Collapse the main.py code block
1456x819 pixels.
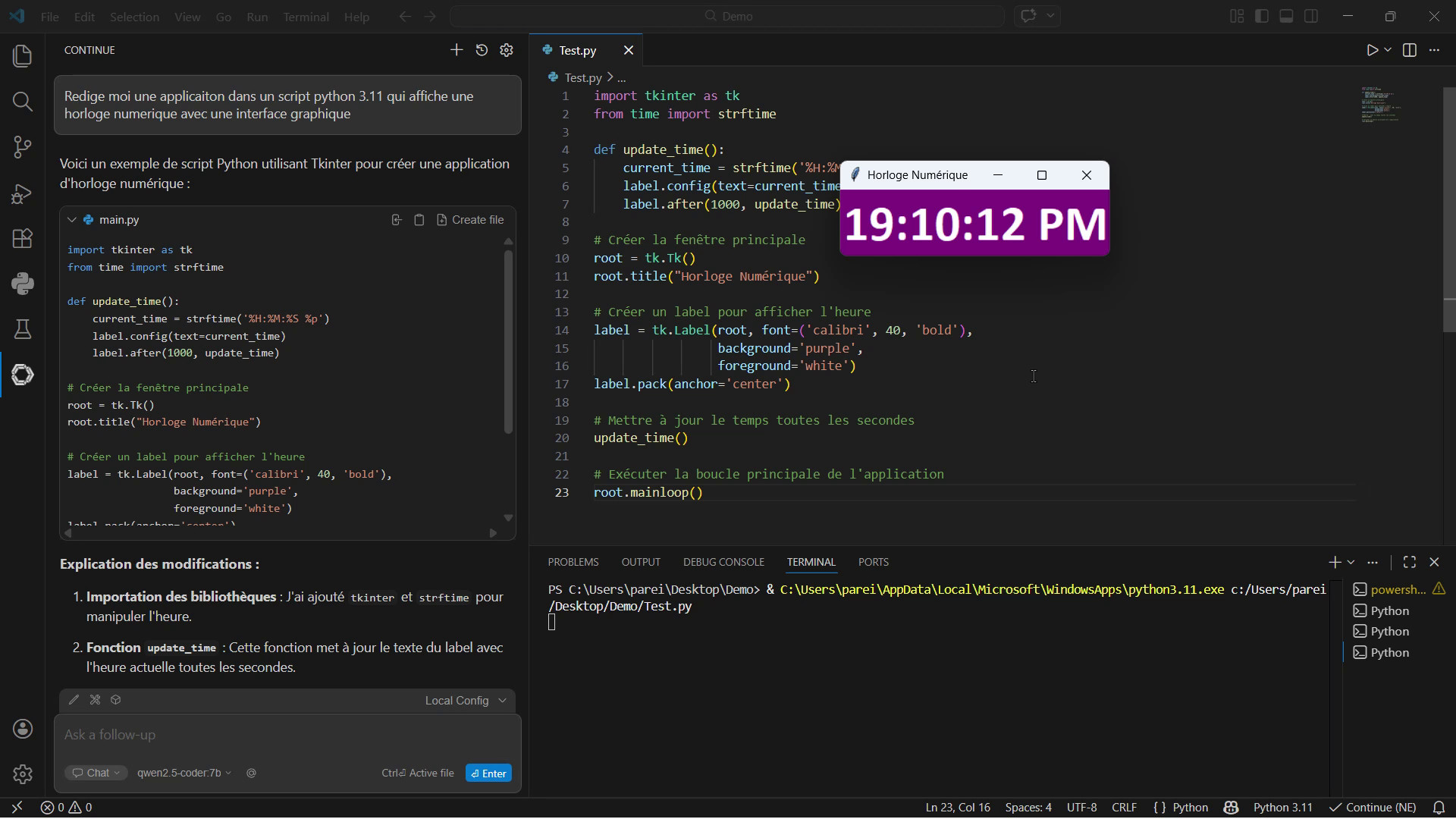[x=72, y=220]
